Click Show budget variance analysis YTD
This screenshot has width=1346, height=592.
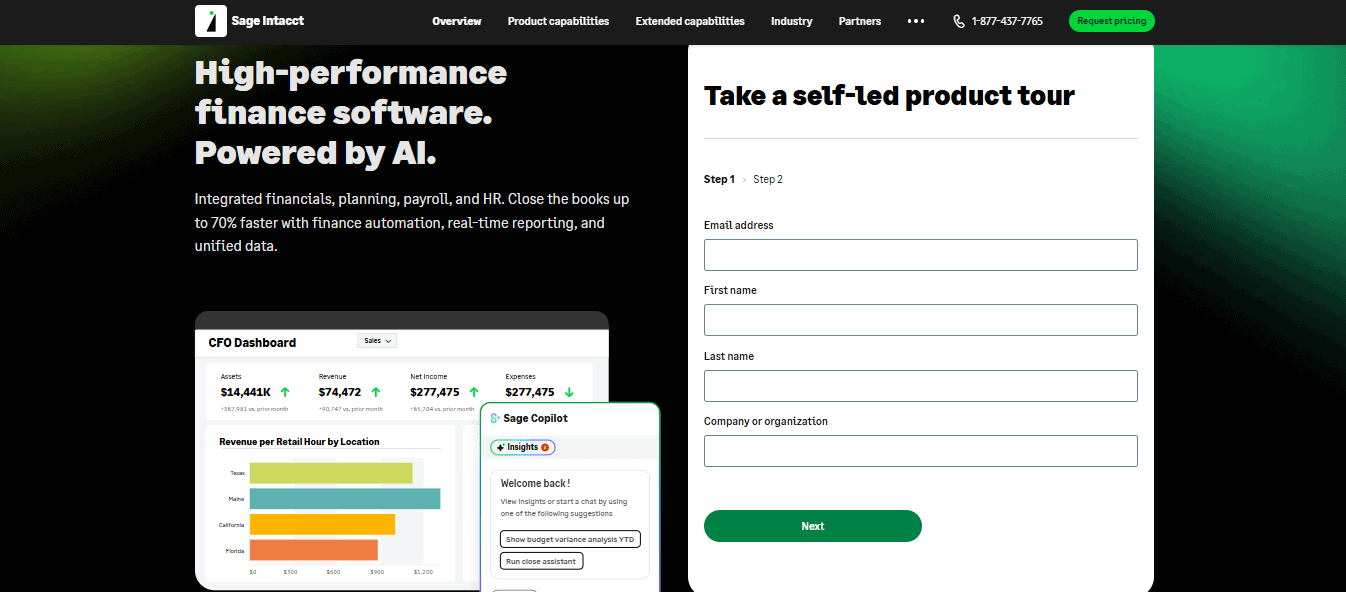(570, 539)
